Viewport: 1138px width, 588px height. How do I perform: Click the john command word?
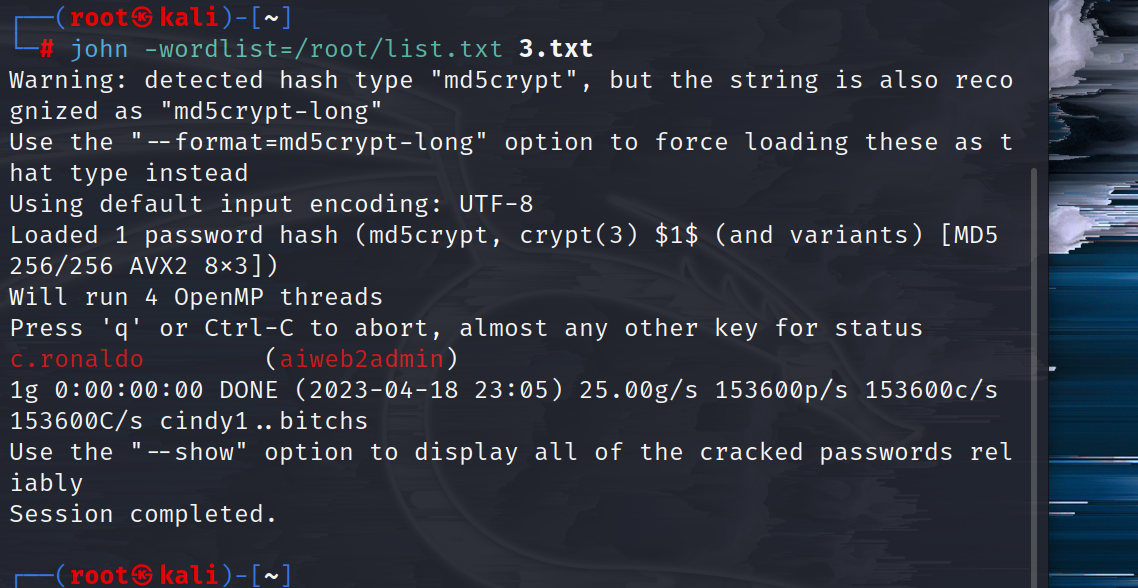click(x=99, y=49)
